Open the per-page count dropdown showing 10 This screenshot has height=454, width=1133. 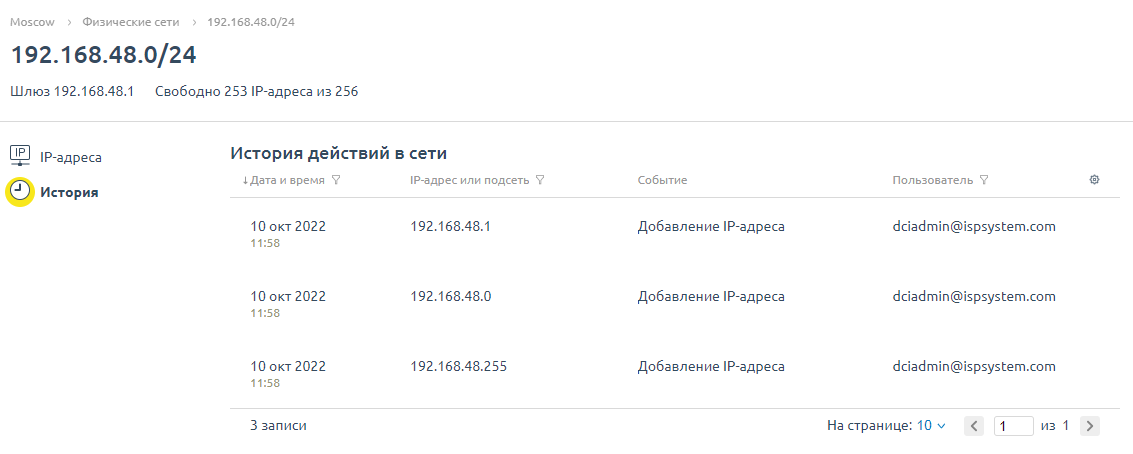(931, 426)
